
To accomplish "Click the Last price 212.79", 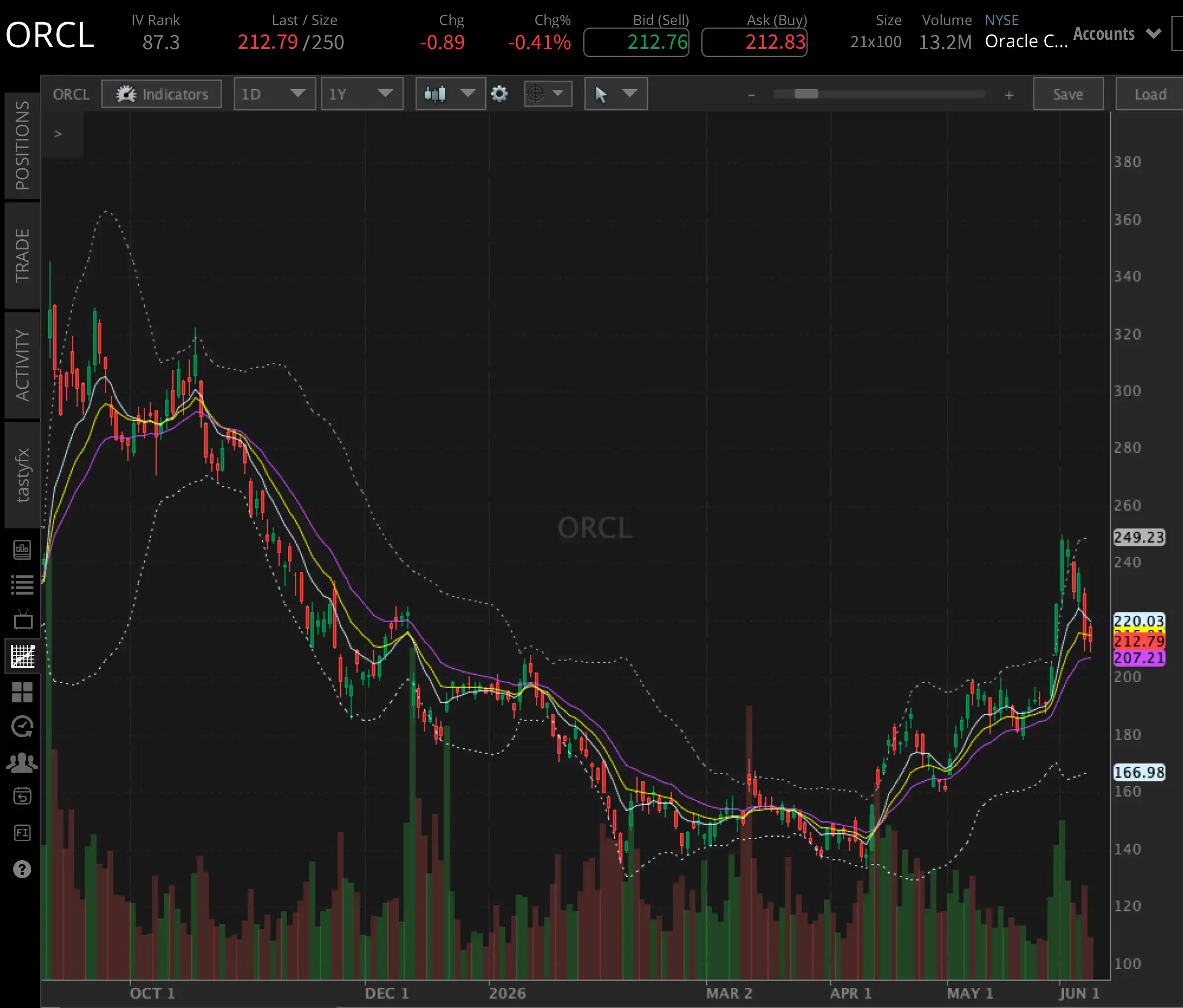I will pyautogui.click(x=267, y=42).
